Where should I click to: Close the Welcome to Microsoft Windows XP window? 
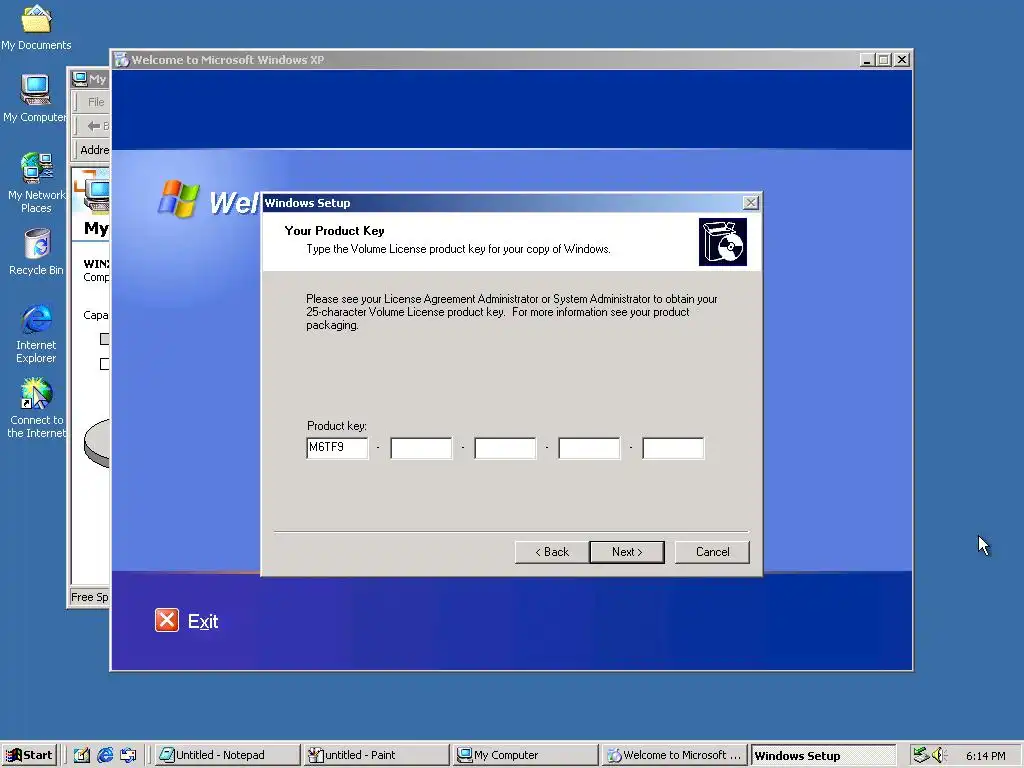[902, 60]
